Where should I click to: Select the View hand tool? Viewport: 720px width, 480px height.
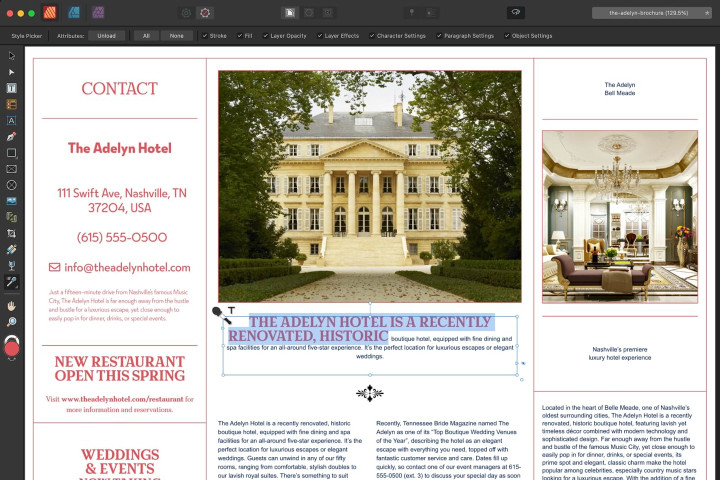click(x=11, y=305)
